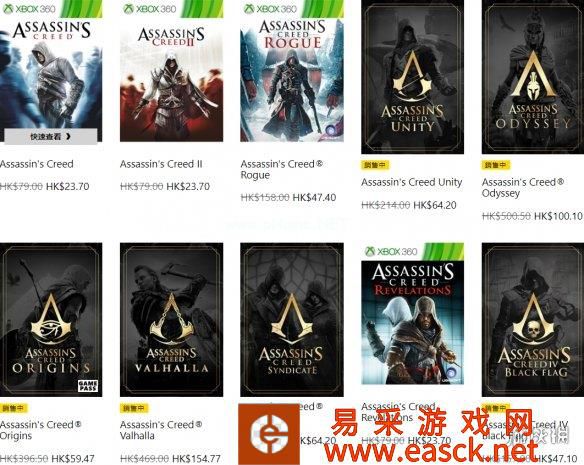Open Assassin's Creed Origins cover
The width and height of the screenshot is (584, 465).
(x=51, y=320)
